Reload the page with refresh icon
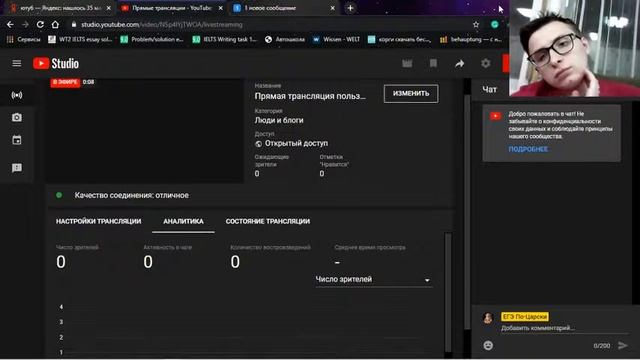The width and height of the screenshot is (640, 360). pos(40,24)
